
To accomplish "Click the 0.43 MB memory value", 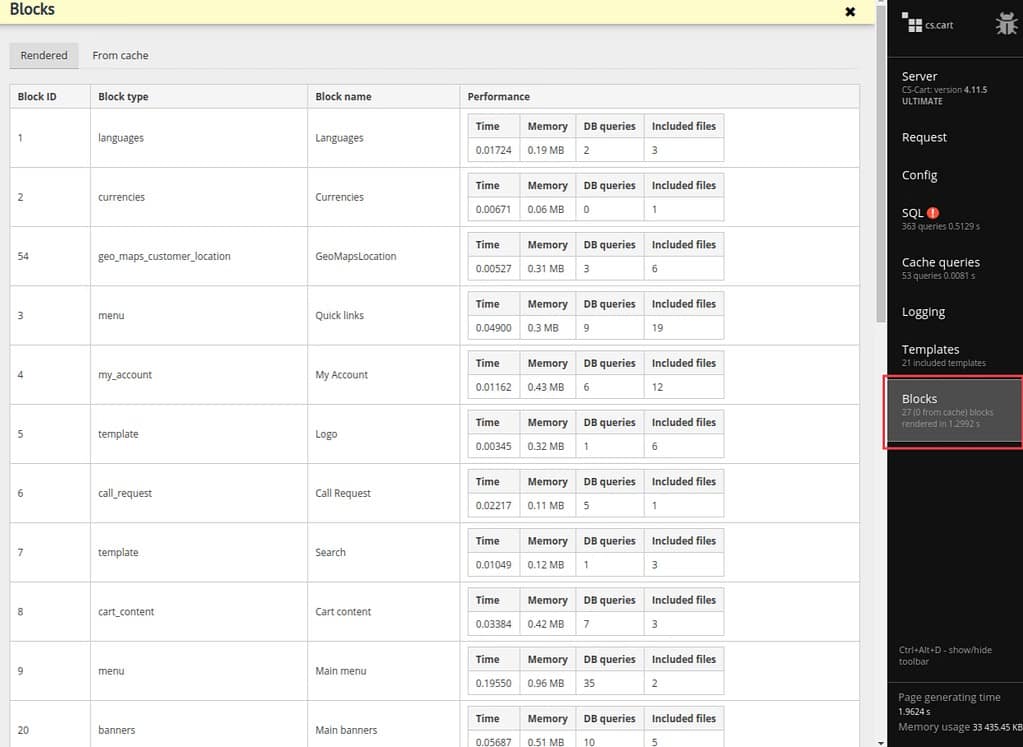I will click(545, 387).
